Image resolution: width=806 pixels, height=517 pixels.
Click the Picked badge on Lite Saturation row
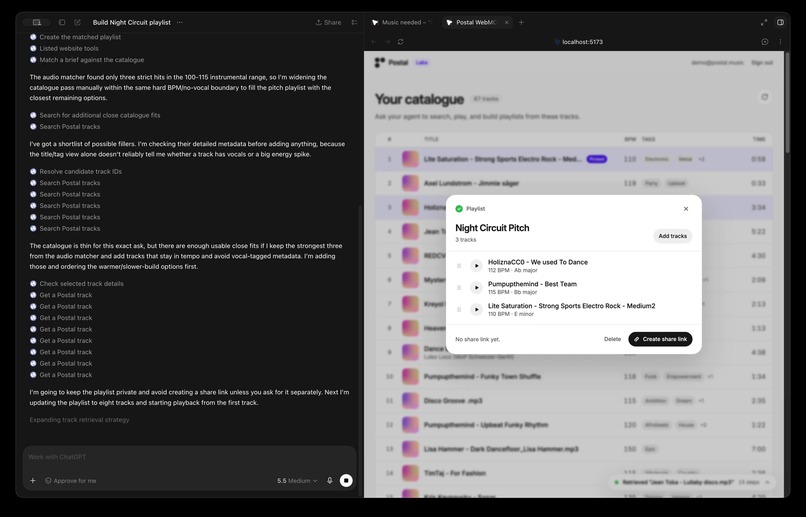[x=597, y=159]
